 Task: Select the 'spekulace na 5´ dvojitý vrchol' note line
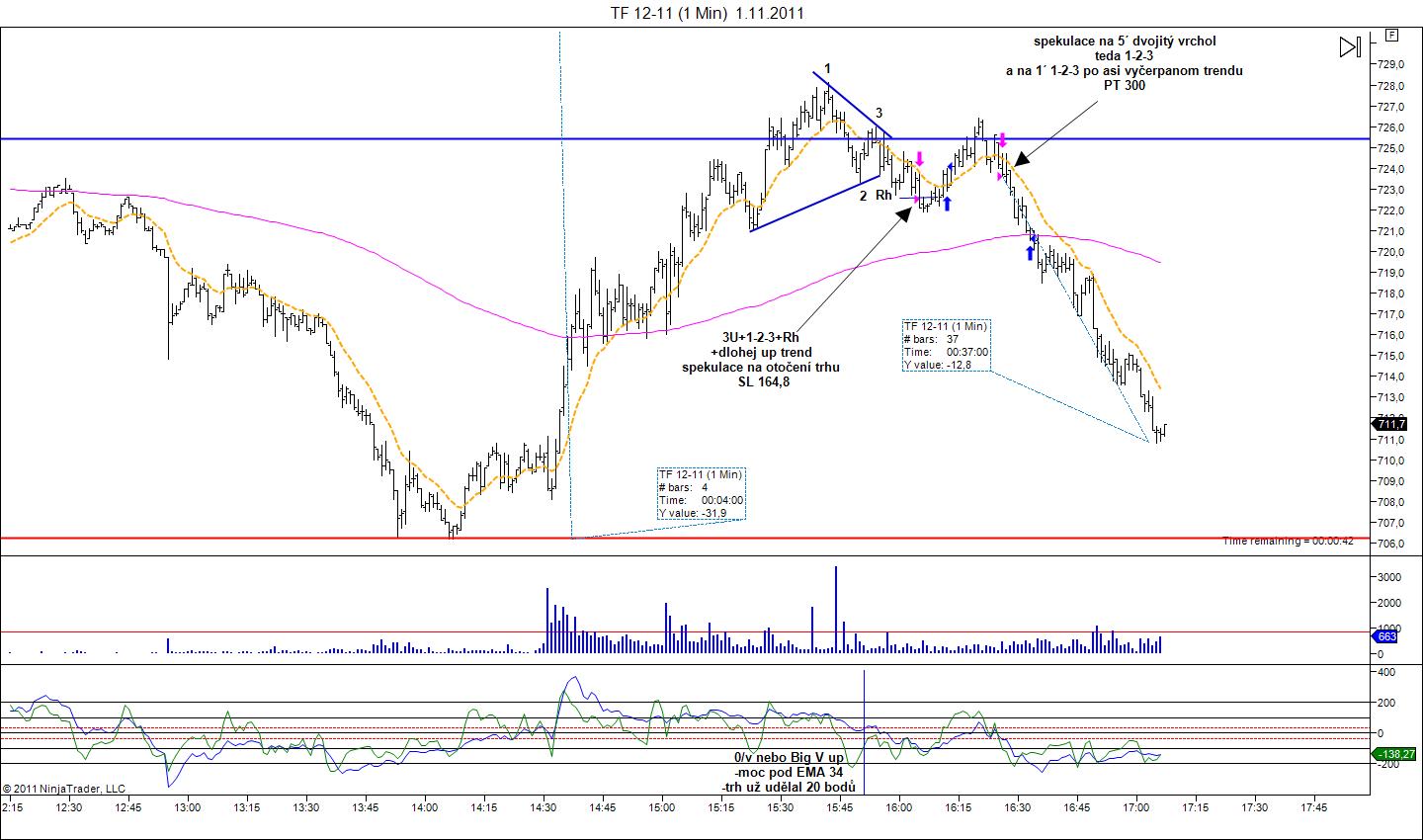coord(1125,42)
